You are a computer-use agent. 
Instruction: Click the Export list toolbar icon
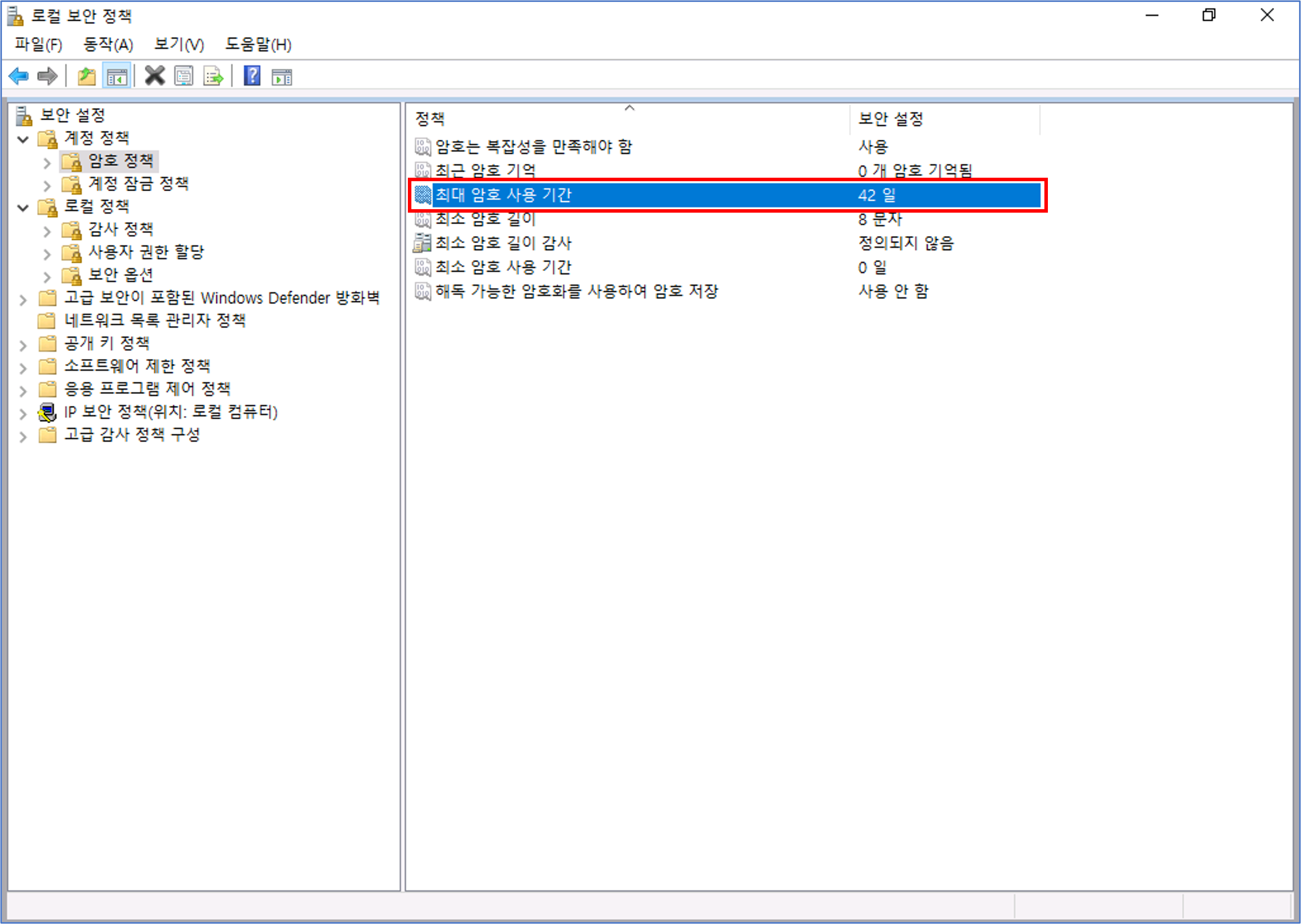click(213, 76)
